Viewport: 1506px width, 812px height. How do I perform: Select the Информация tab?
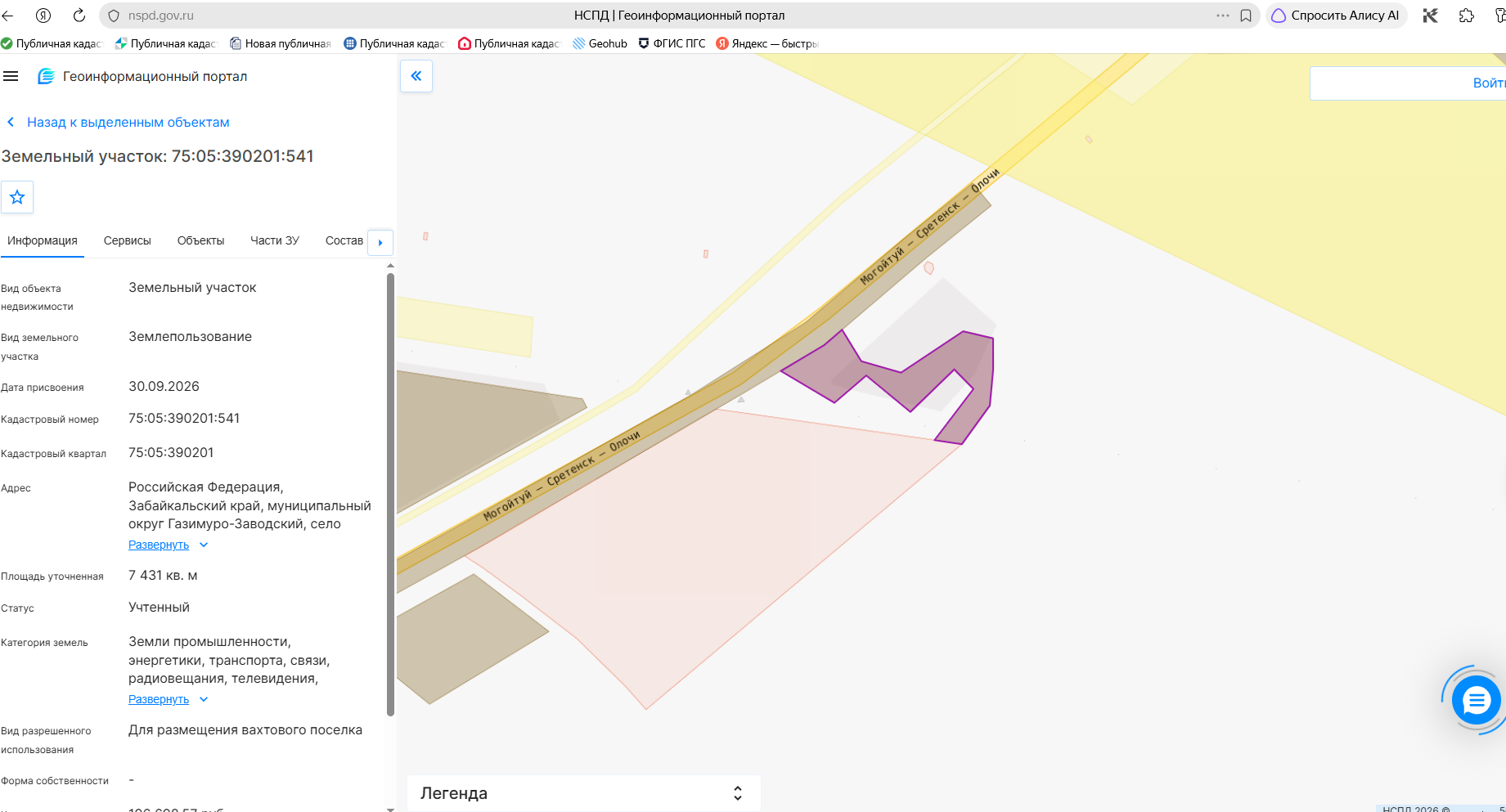tap(43, 240)
